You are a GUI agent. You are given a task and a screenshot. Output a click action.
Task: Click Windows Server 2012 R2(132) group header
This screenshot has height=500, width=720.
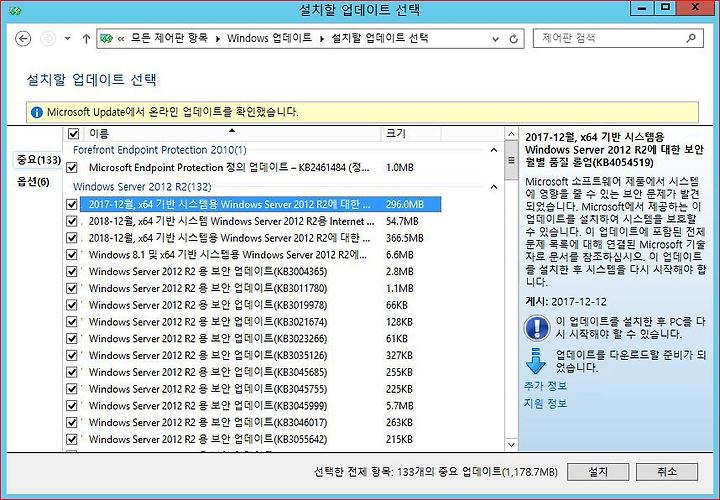click(142, 187)
